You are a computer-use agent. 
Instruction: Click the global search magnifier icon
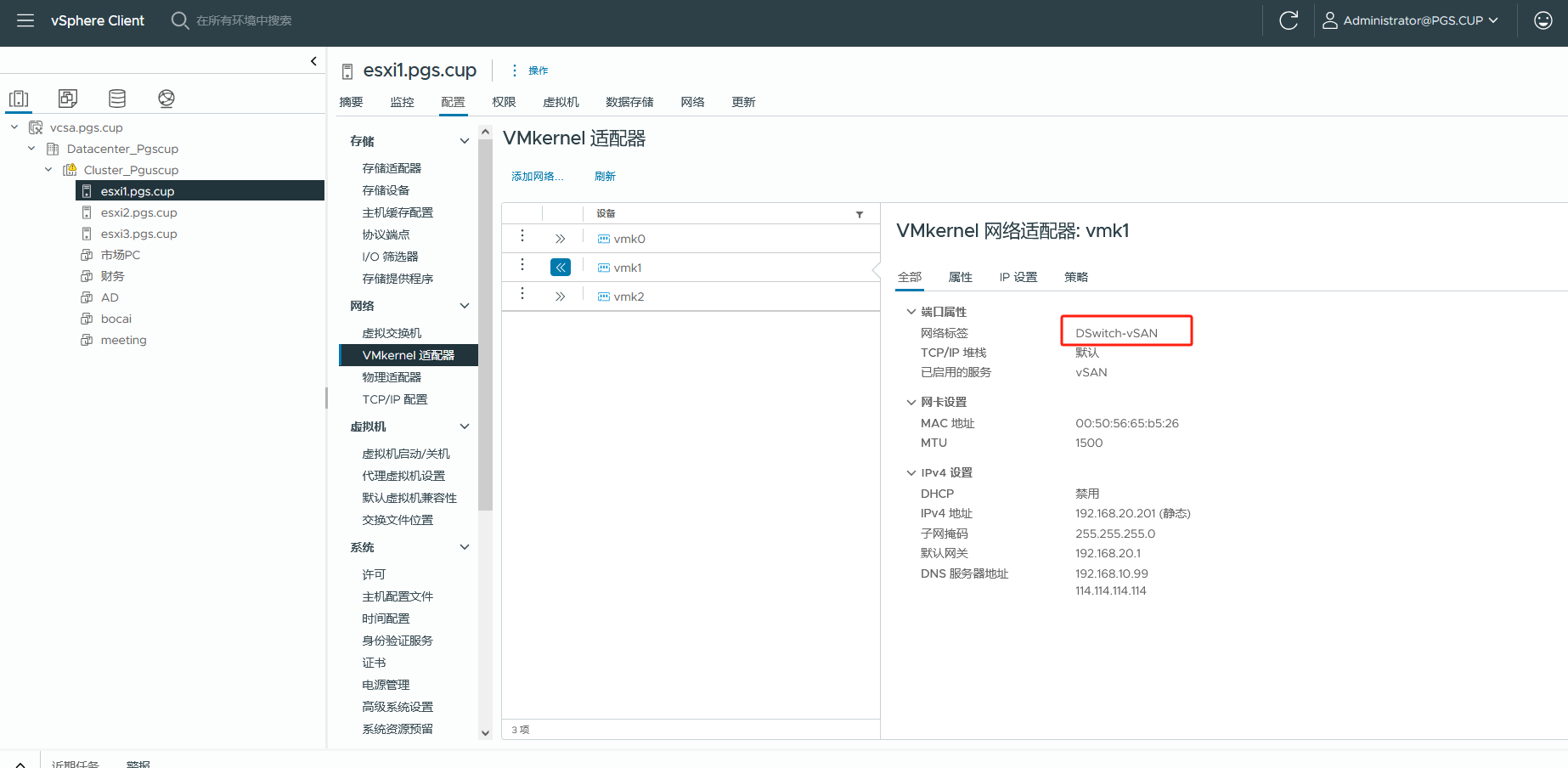point(179,20)
